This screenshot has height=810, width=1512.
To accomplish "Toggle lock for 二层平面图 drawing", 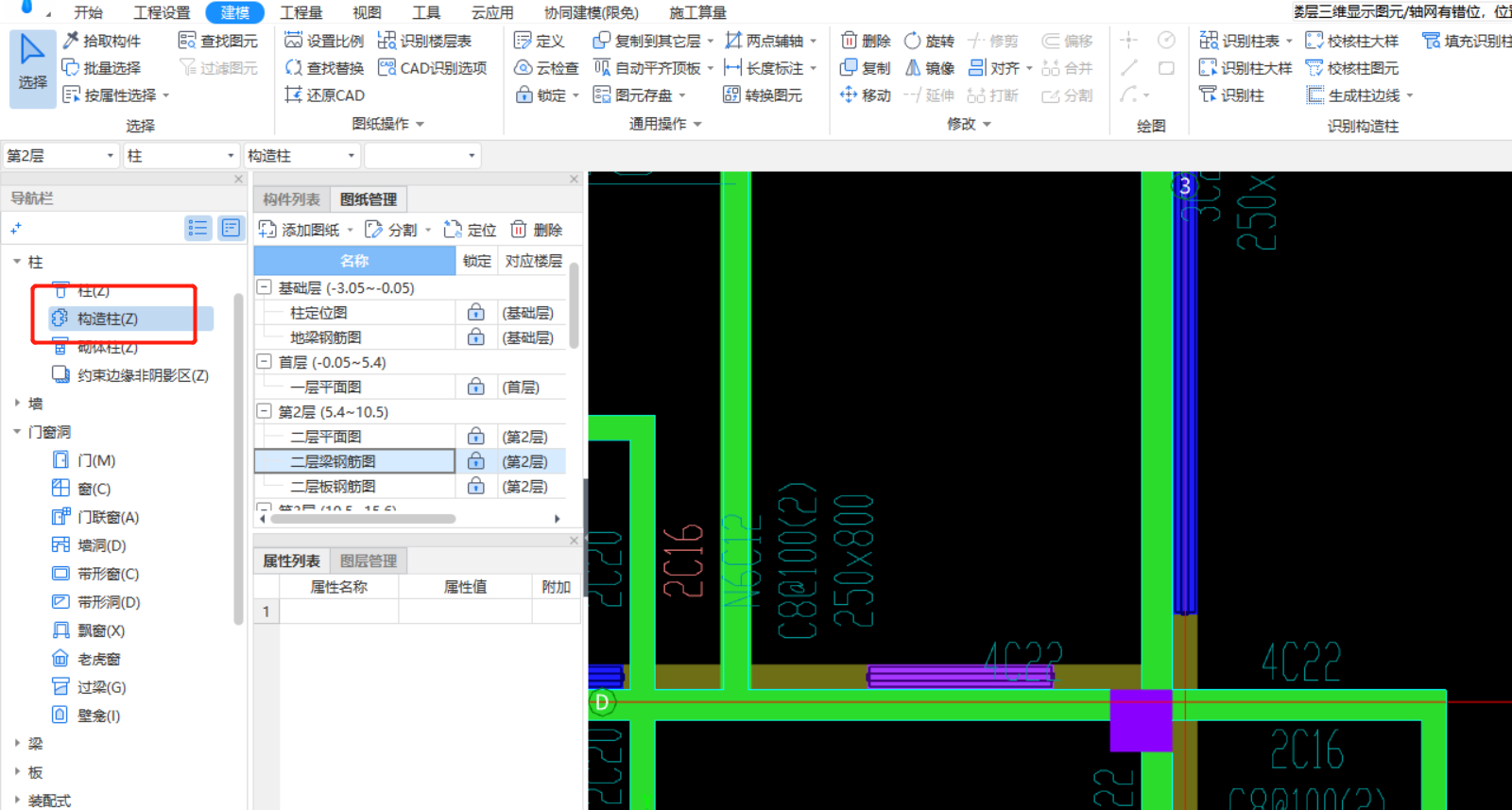I will (x=476, y=437).
